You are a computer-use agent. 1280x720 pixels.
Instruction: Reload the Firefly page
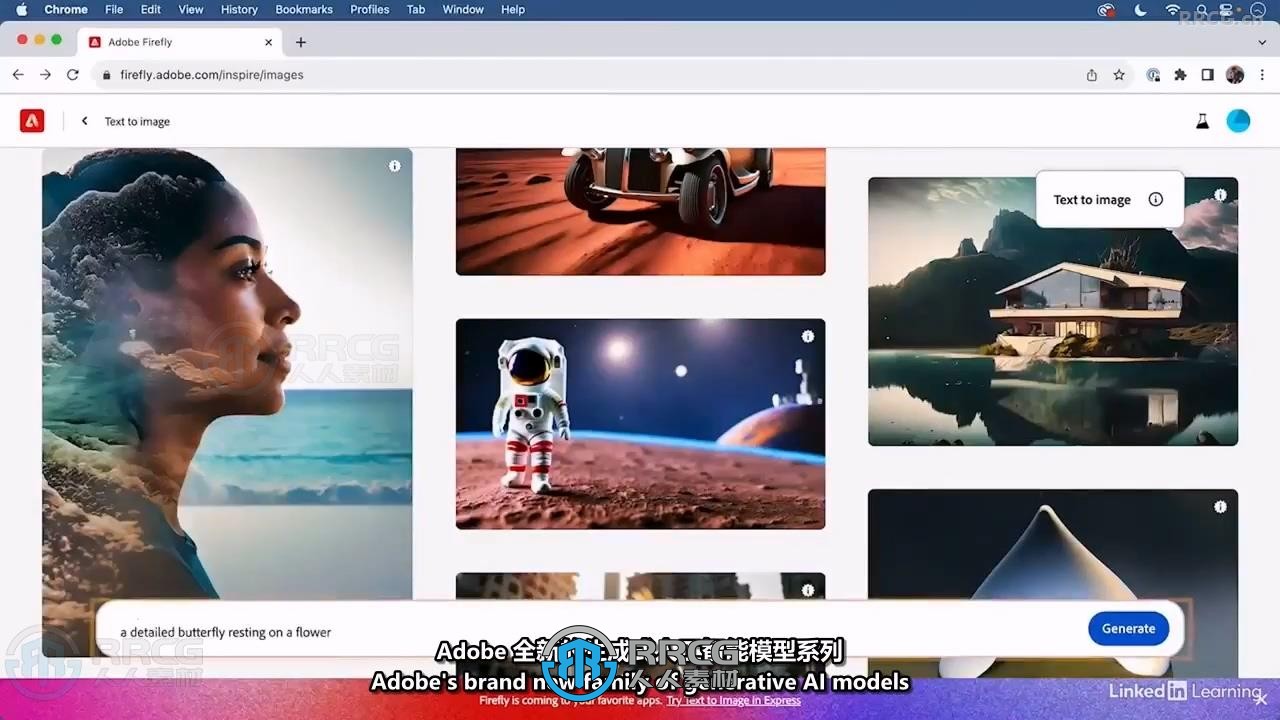pyautogui.click(x=73, y=75)
